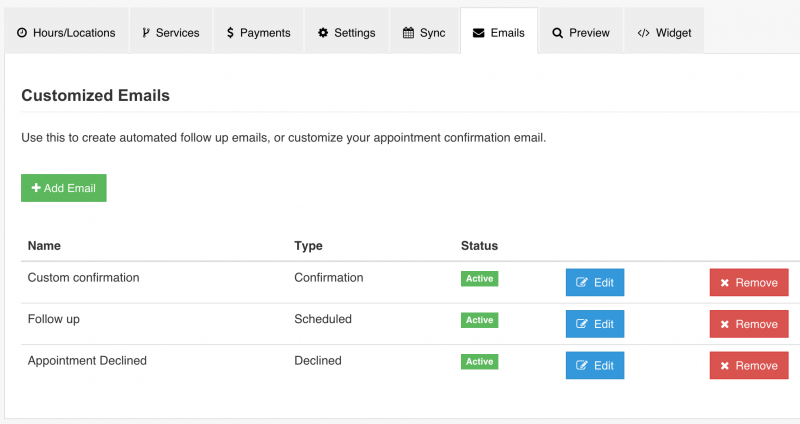Click the Add Email button
The width and height of the screenshot is (800, 424).
click(x=64, y=188)
